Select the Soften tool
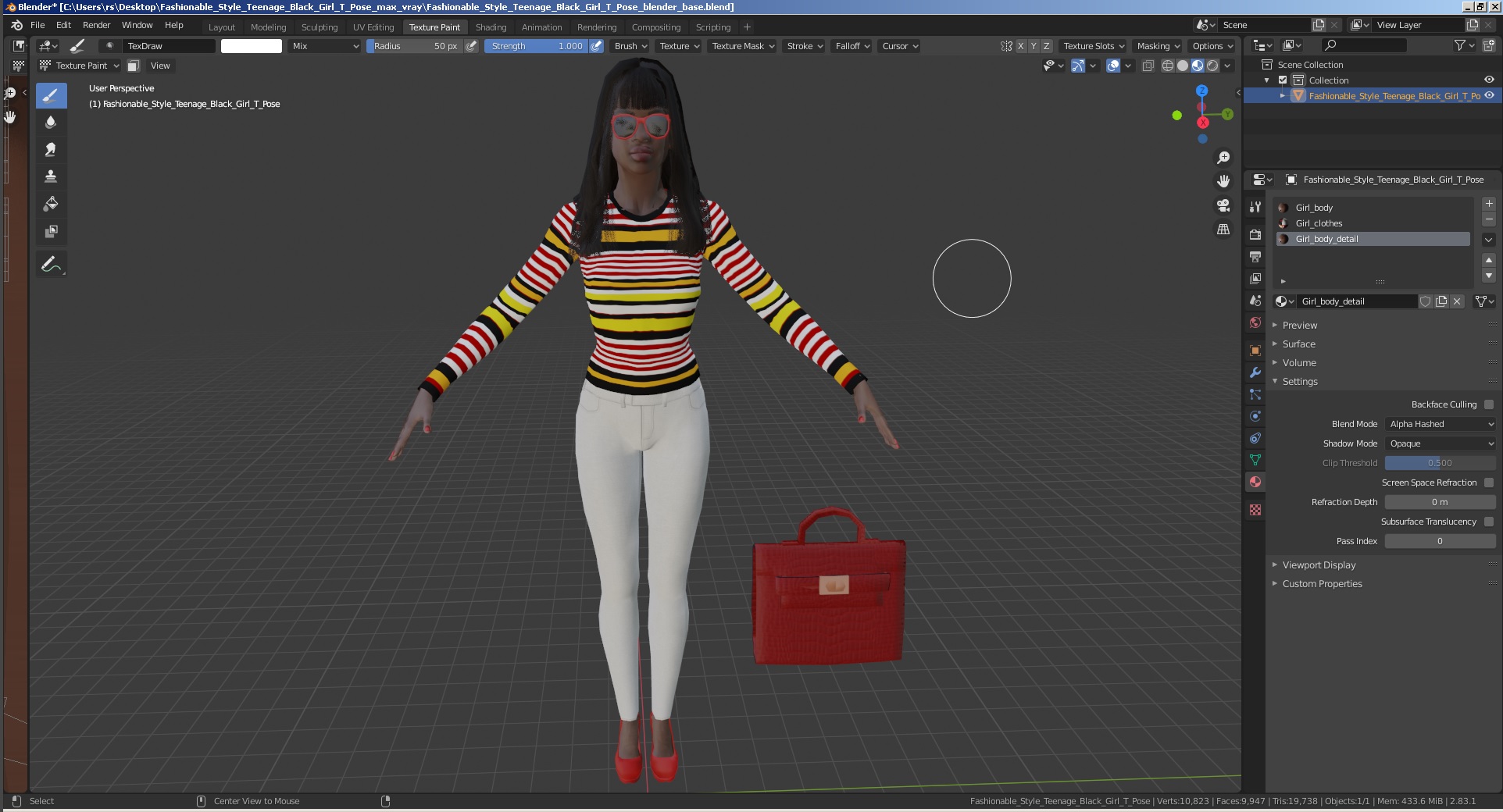The image size is (1503, 812). coord(51,123)
